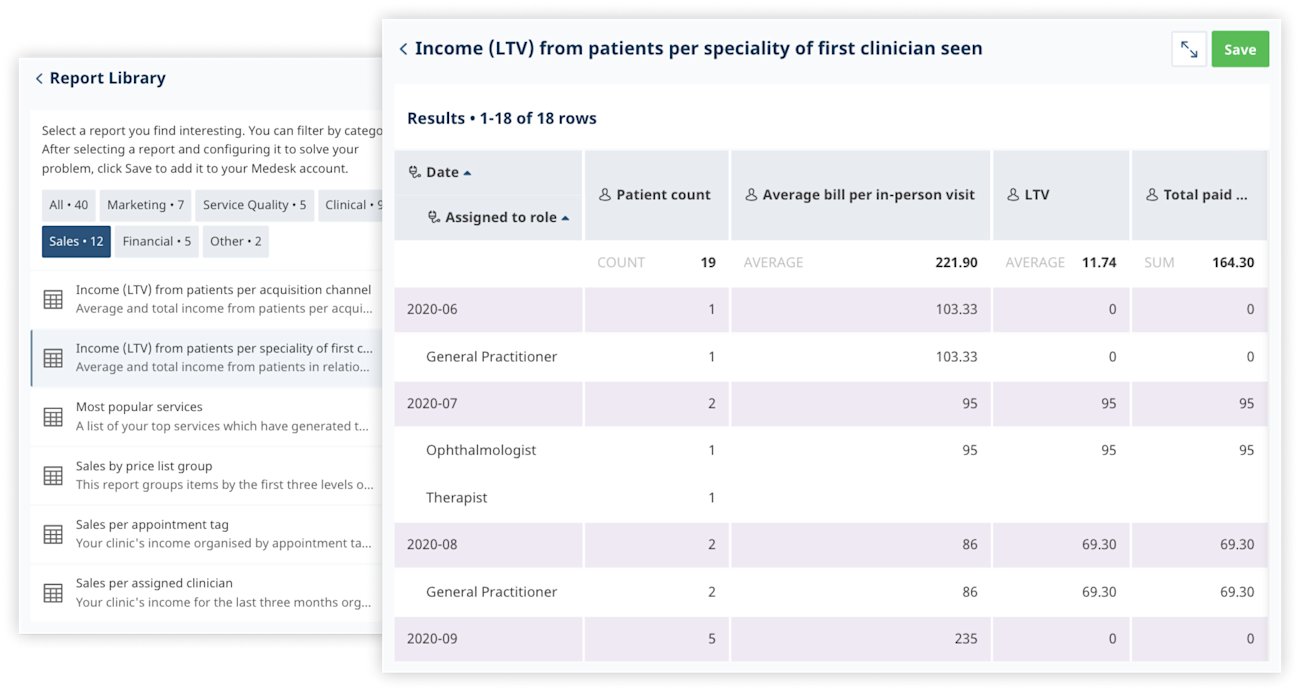
Task: Click table icon beside Sales by price list group
Action: pyautogui.click(x=53, y=476)
